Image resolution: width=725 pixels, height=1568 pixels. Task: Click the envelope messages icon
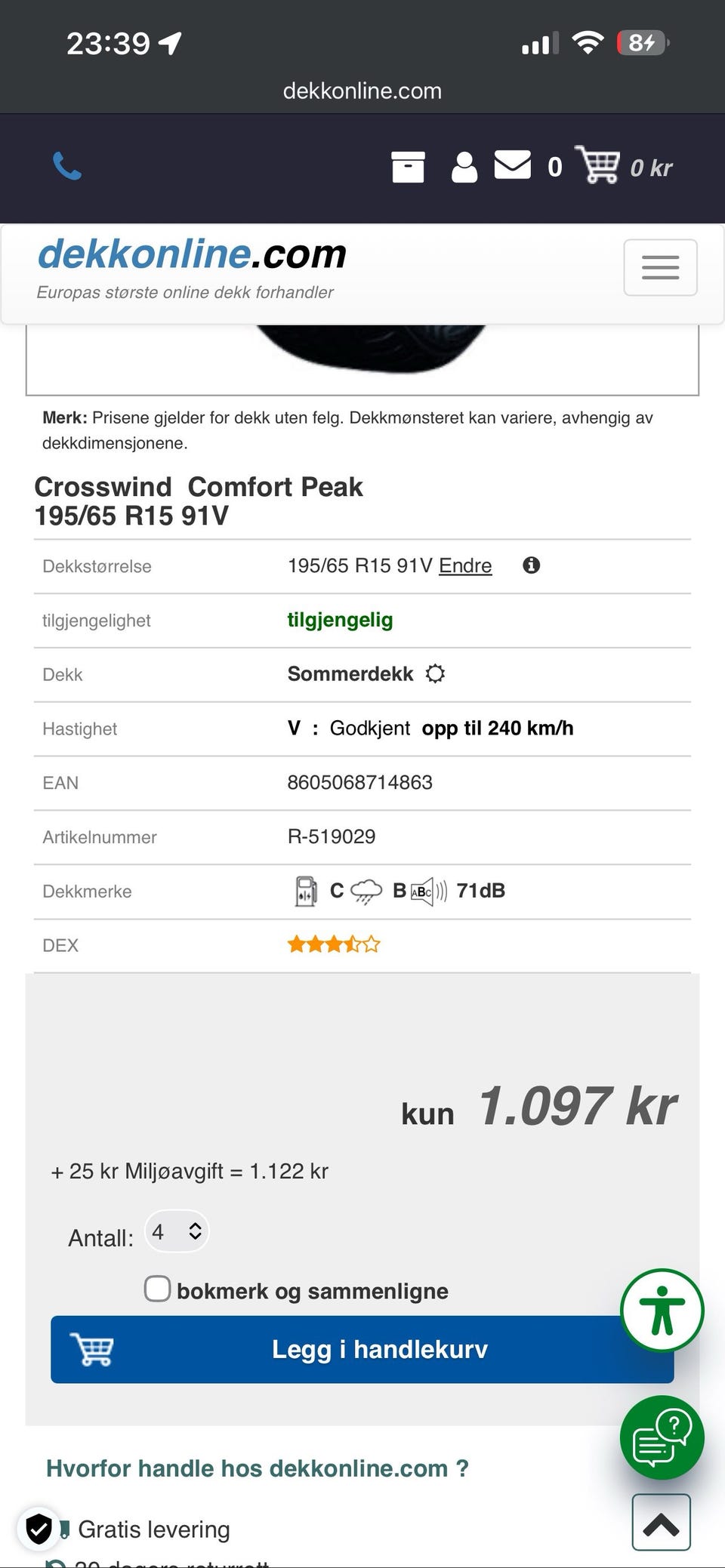coord(513,165)
